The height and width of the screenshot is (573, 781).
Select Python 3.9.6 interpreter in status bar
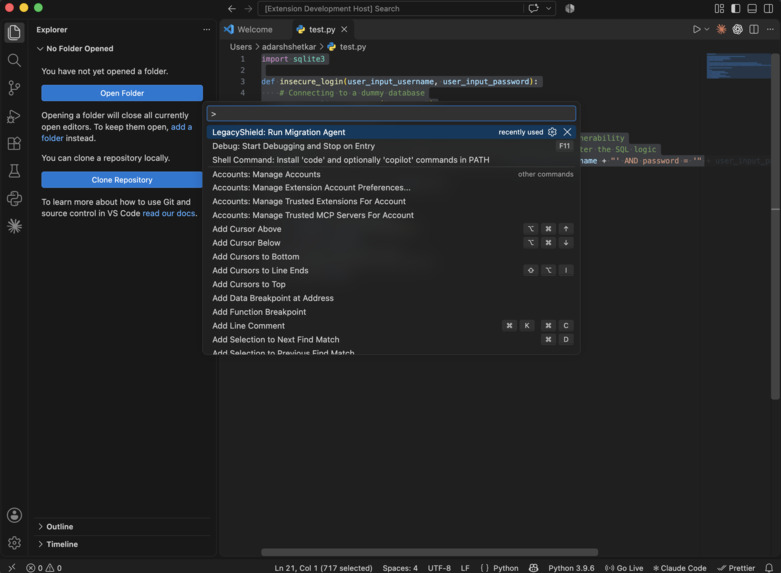(x=571, y=568)
